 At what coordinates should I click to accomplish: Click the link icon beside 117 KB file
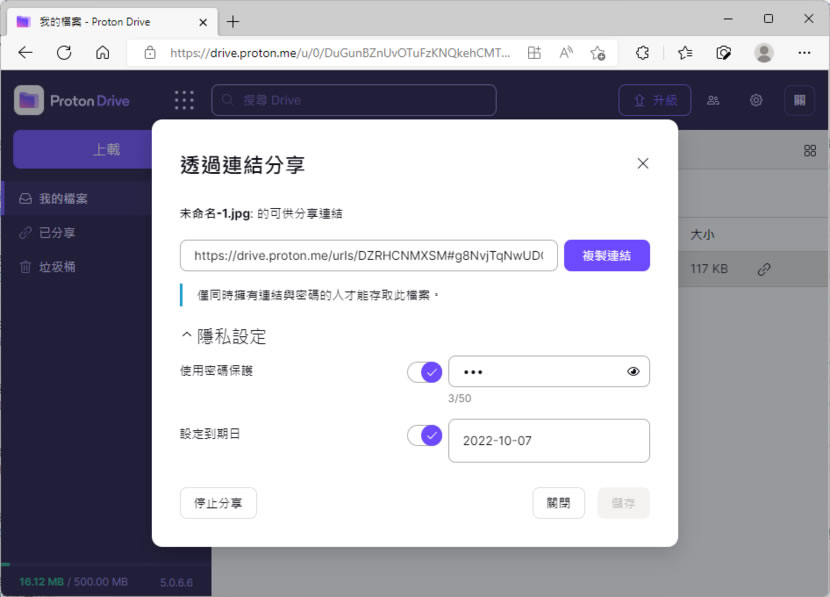[x=764, y=269]
